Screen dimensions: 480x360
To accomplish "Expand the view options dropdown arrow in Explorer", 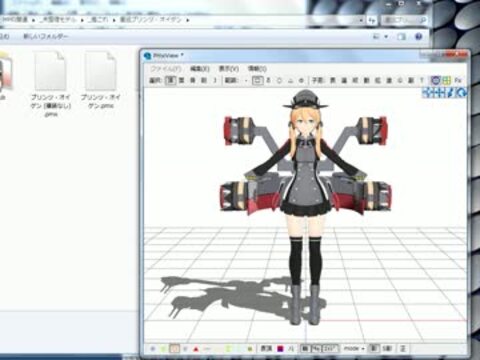I will pyautogui.click(x=386, y=36).
